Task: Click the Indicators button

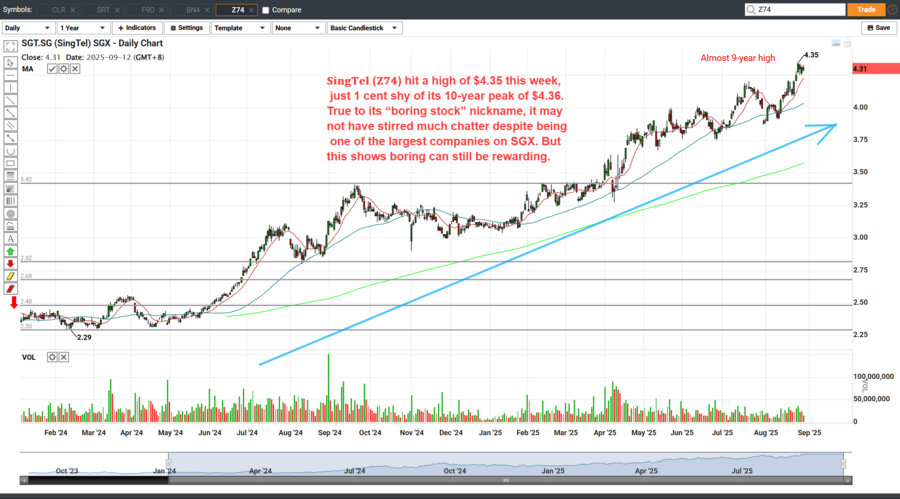Action: coord(137,28)
